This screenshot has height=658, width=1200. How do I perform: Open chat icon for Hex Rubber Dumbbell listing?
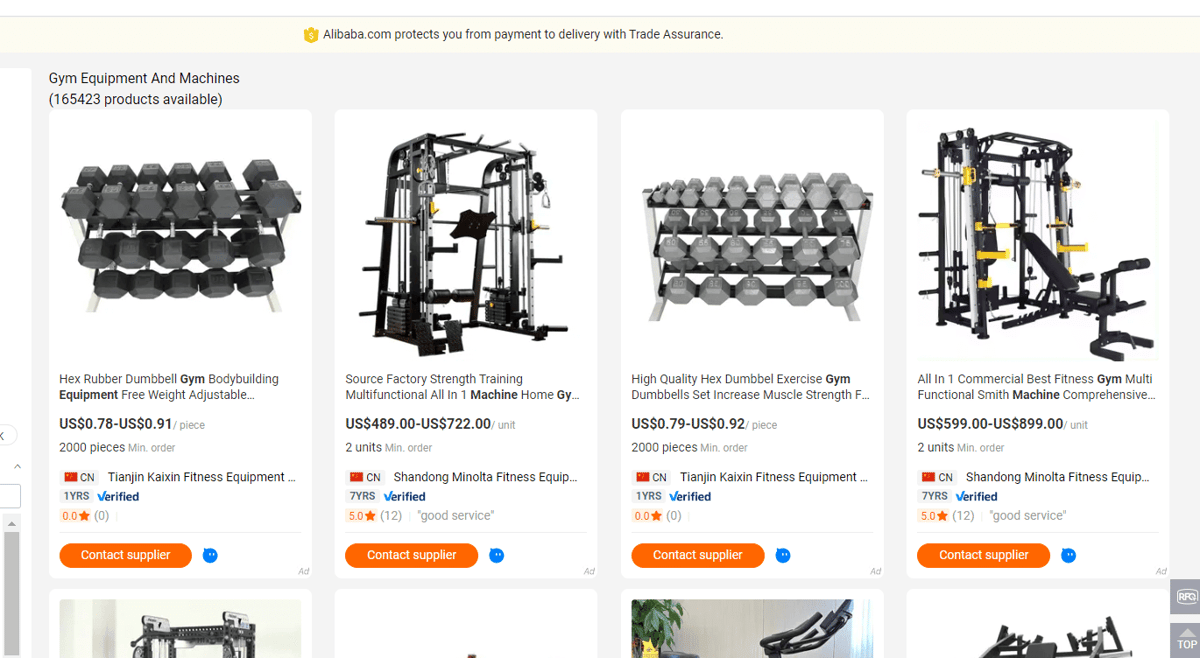[210, 555]
